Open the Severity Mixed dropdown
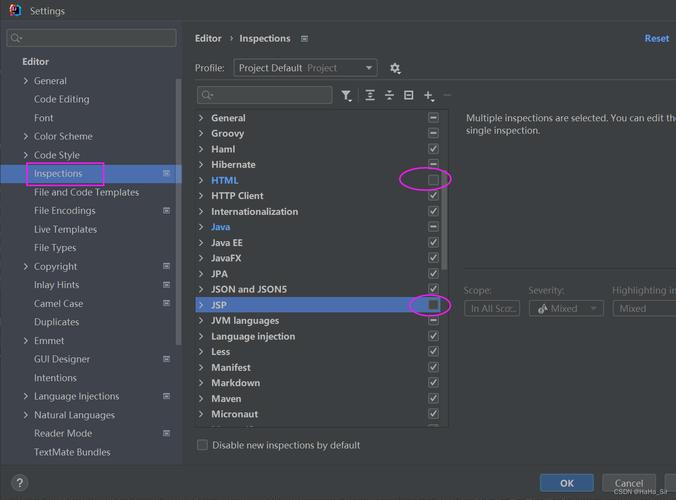Screen dimensions: 676x500 pos(564,309)
